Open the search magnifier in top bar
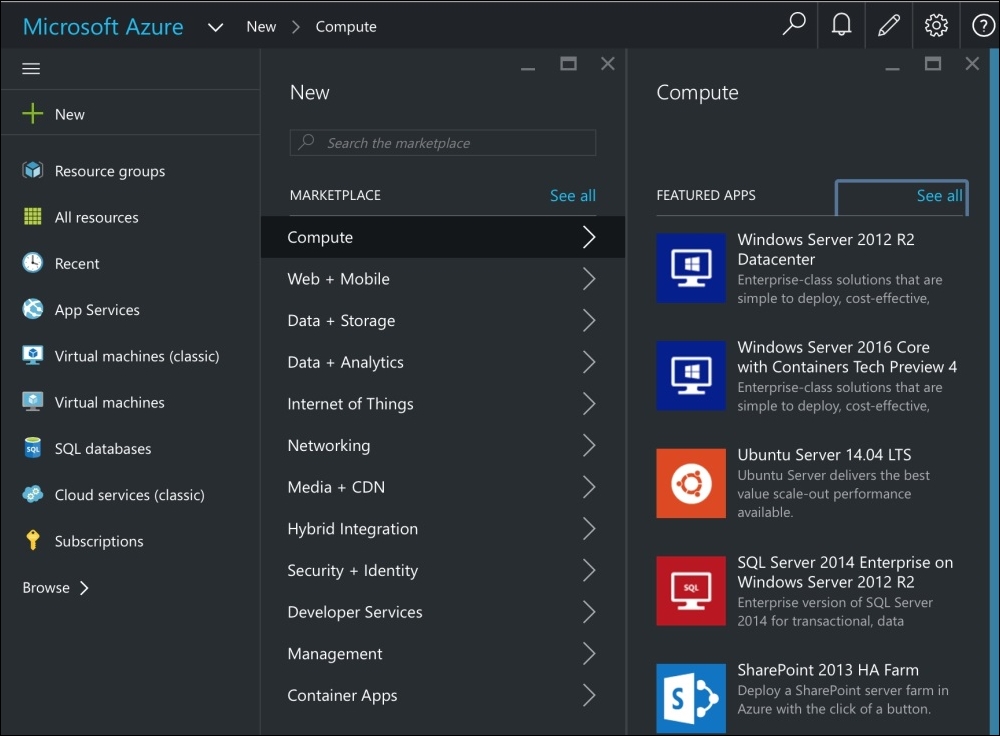This screenshot has width=1000, height=736. point(794,25)
